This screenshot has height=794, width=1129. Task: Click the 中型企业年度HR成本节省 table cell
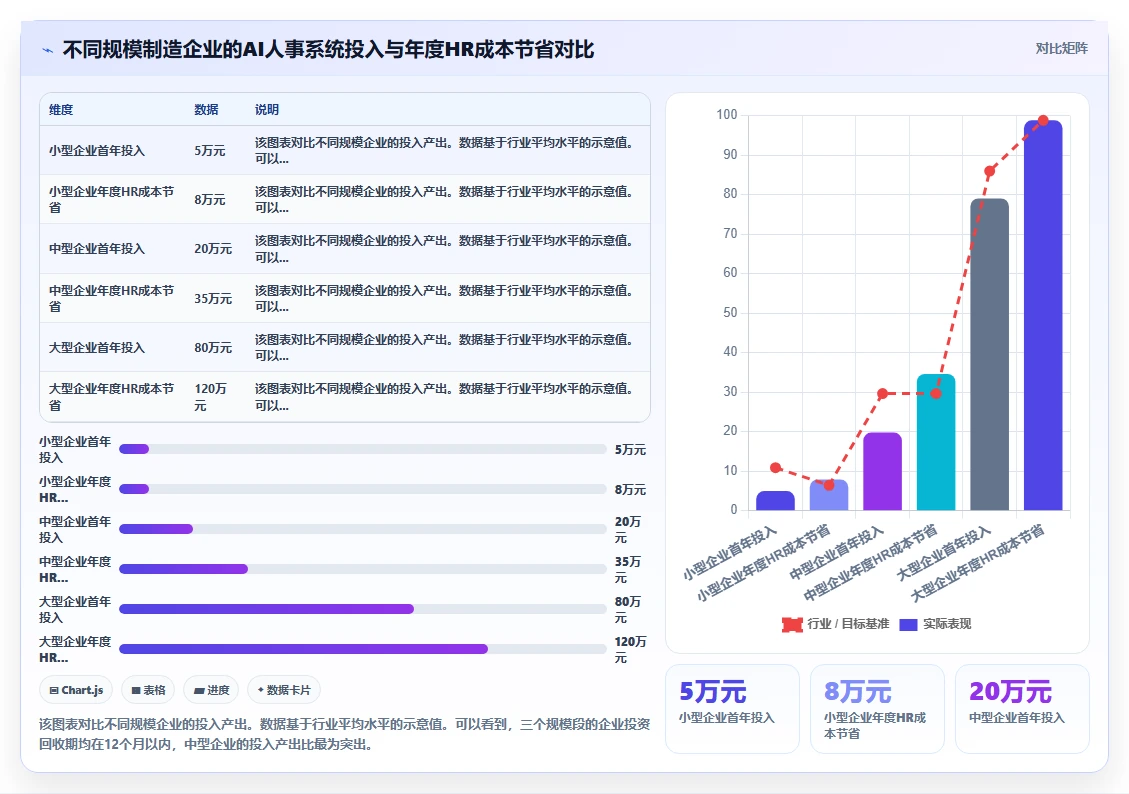pyautogui.click(x=112, y=298)
